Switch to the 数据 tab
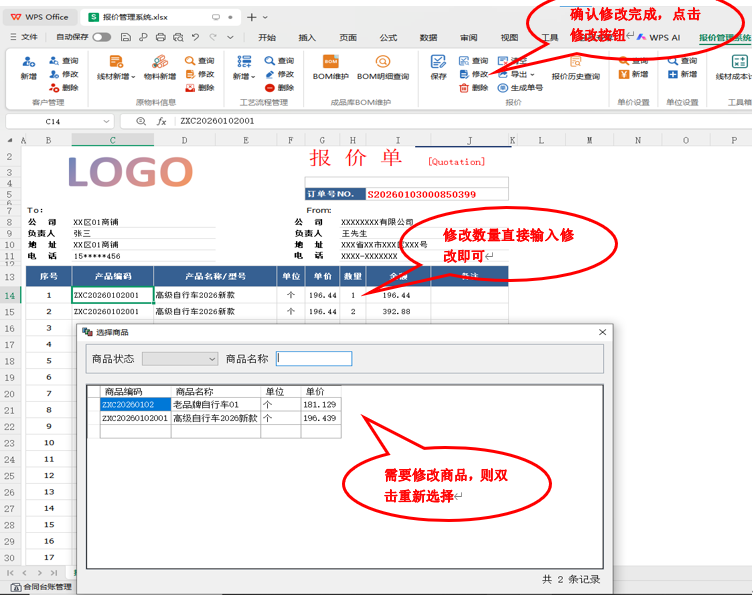 coord(428,37)
